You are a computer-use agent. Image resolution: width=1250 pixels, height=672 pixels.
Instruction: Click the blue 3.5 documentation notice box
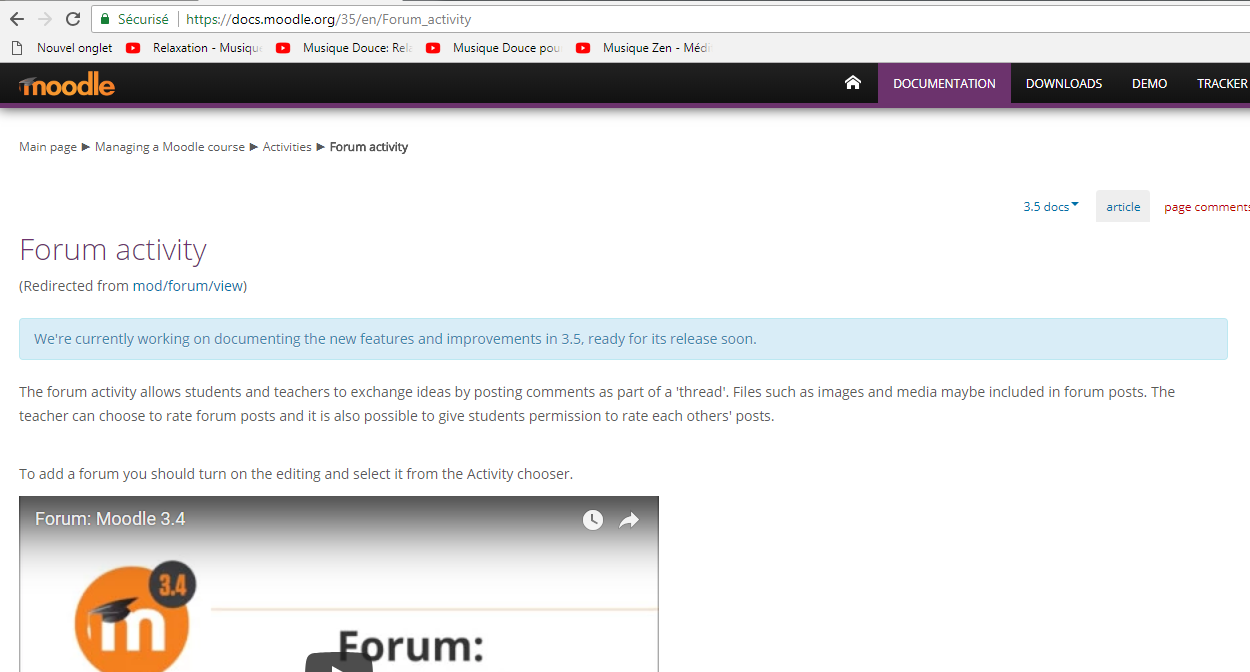[x=623, y=339]
